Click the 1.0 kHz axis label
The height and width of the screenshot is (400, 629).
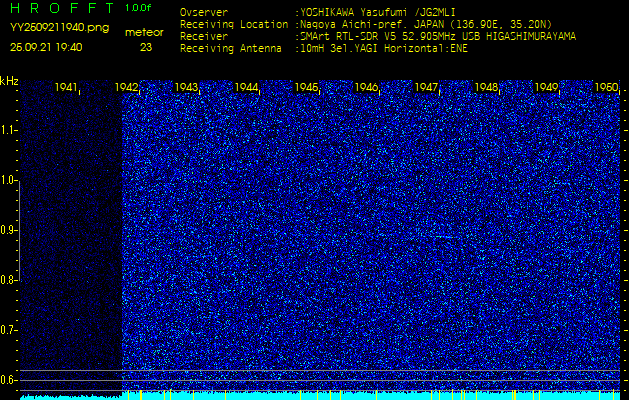[8, 181]
